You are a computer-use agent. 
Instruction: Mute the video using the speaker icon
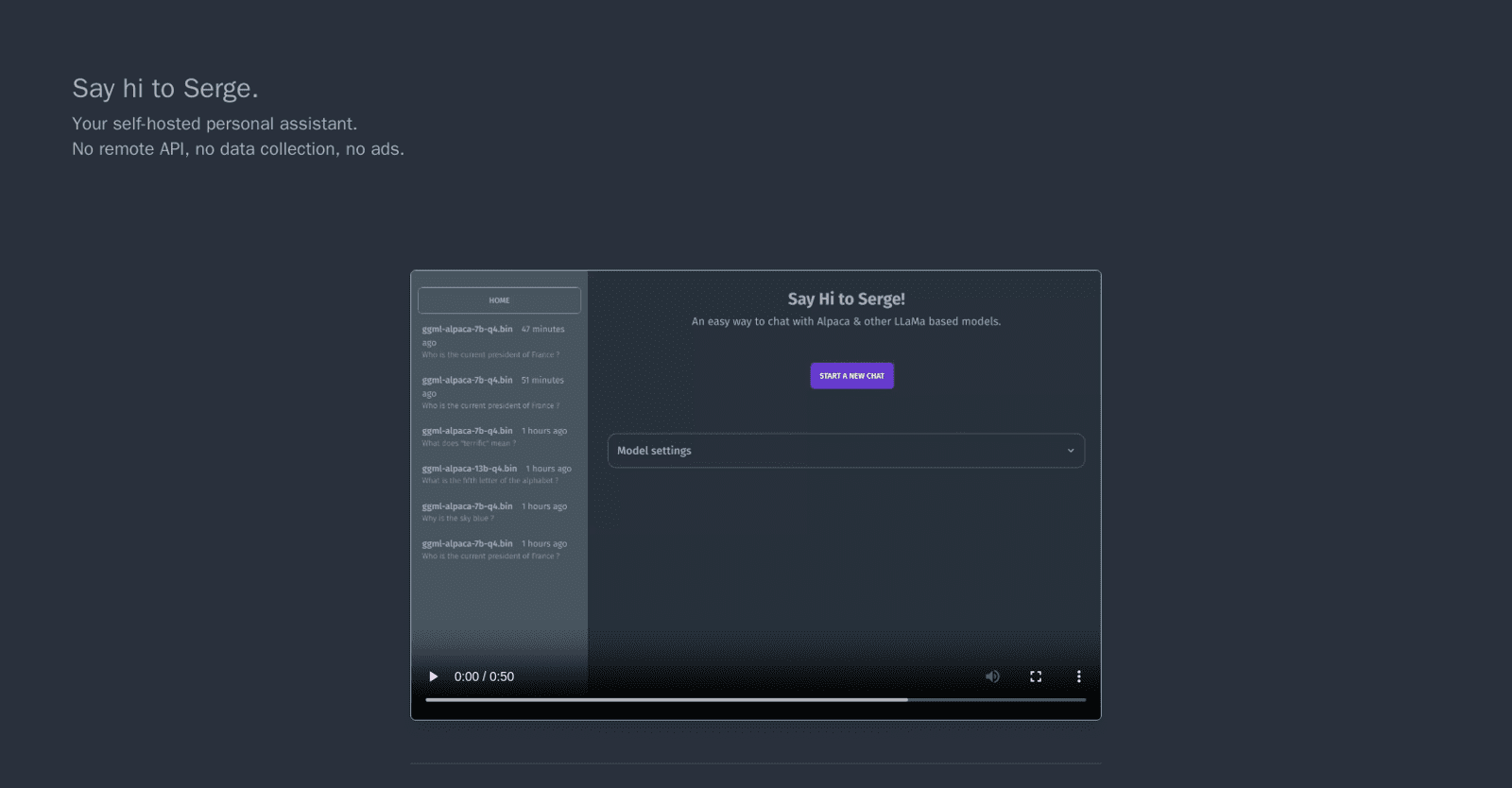[x=992, y=677]
